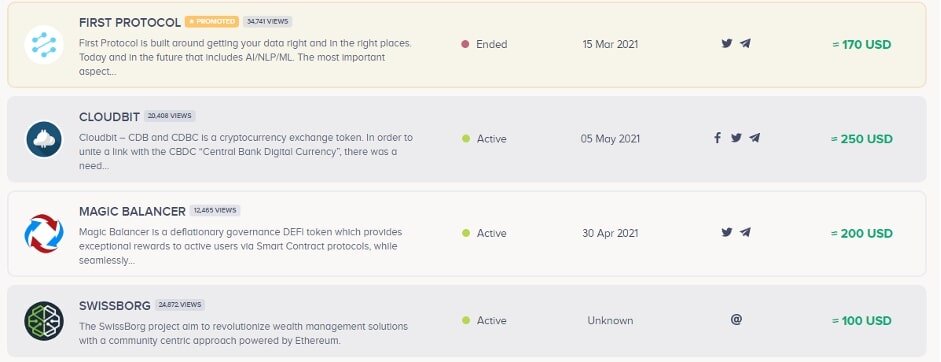Click the Promoted badge on First Protocol

coord(212,22)
